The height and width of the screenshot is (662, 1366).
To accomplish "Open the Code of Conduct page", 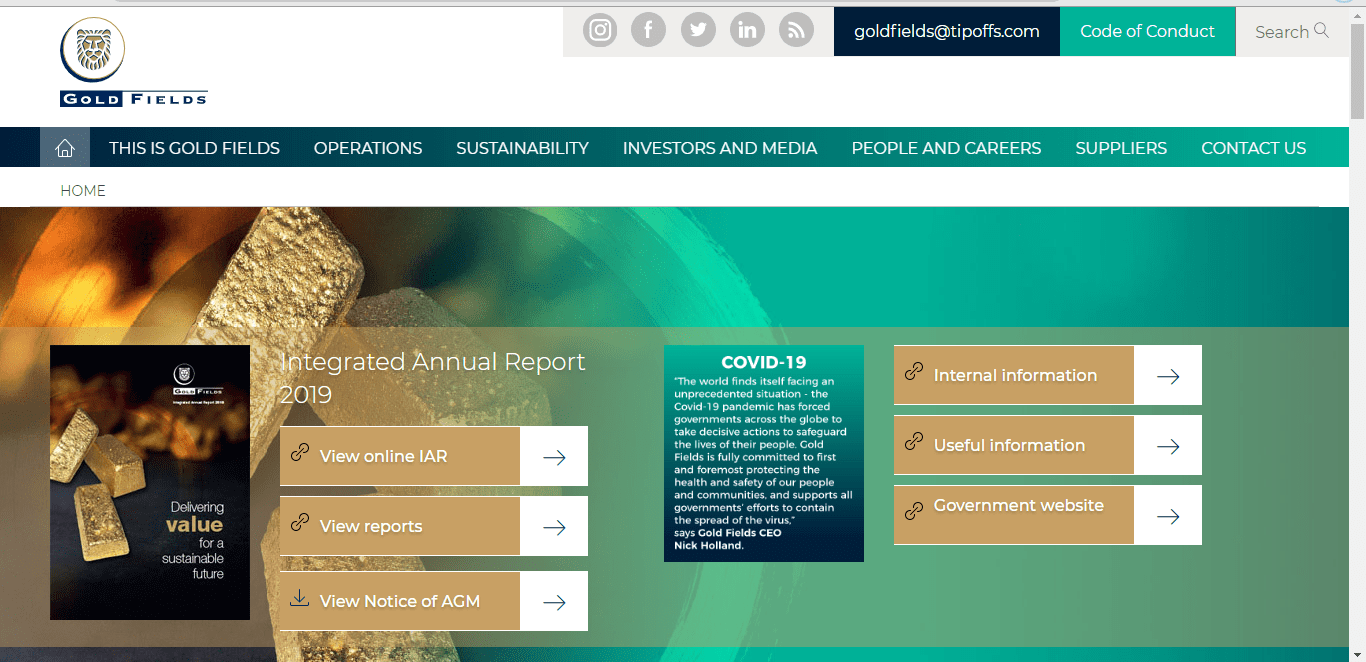I will coord(1148,31).
